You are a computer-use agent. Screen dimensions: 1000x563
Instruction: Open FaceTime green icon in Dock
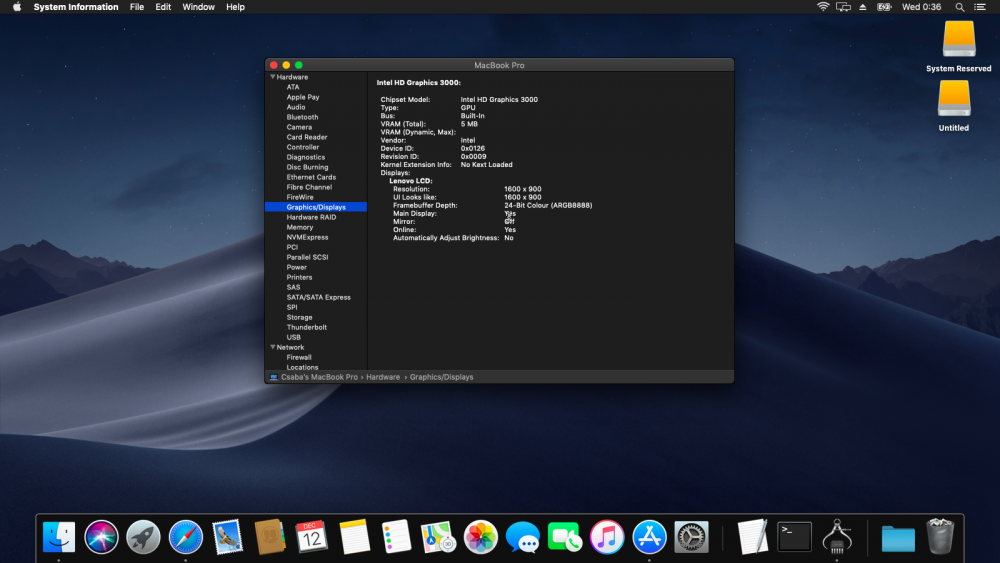point(564,537)
